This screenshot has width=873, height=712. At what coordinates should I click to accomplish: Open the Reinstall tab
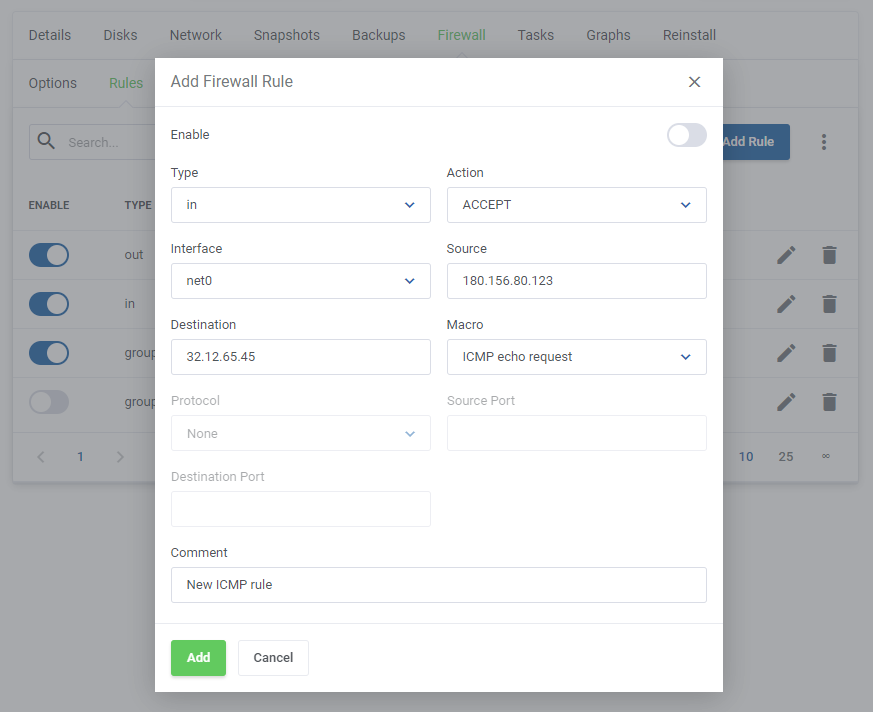[x=689, y=35]
